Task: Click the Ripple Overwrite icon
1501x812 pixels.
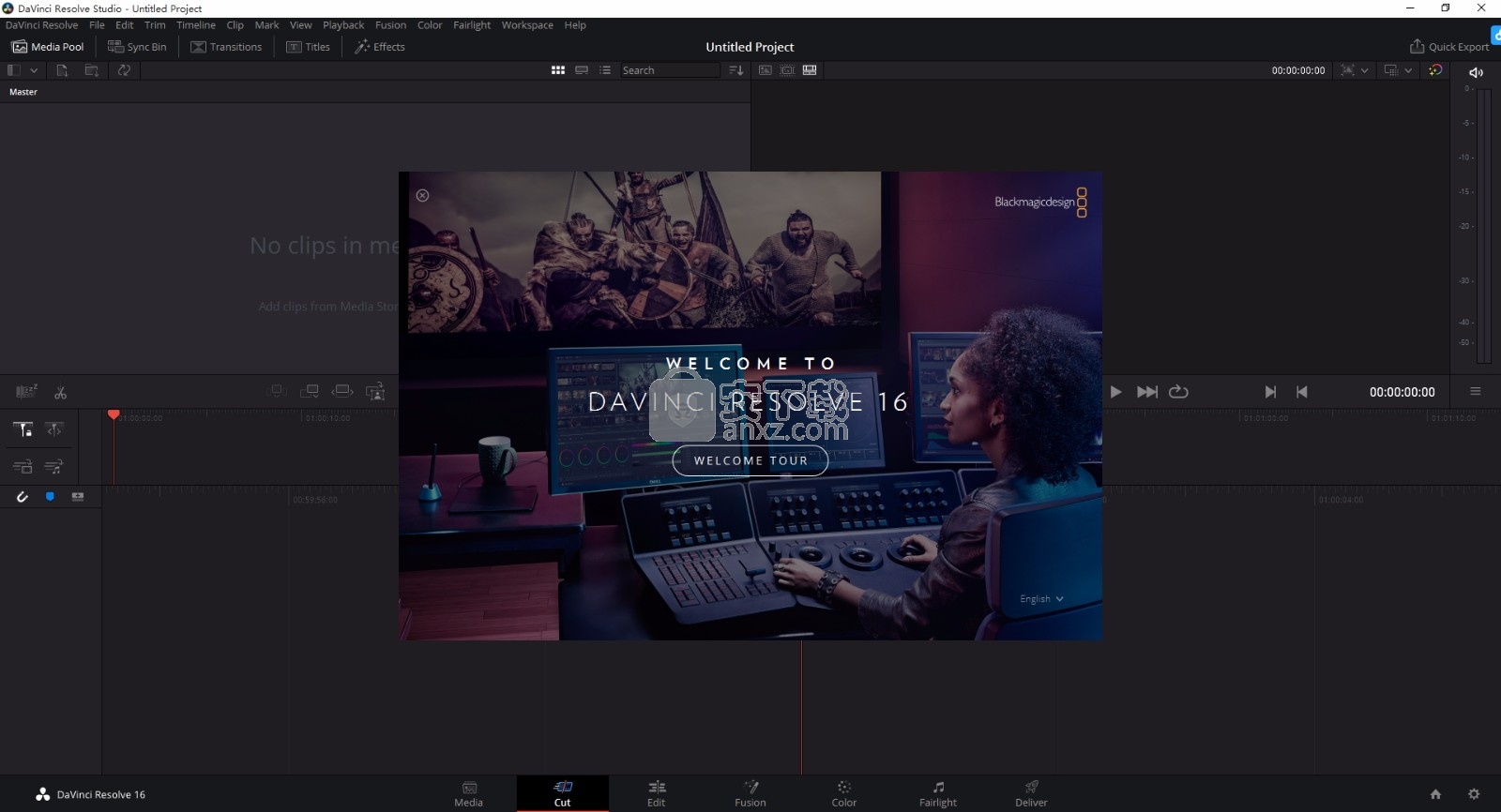Action: tap(342, 391)
